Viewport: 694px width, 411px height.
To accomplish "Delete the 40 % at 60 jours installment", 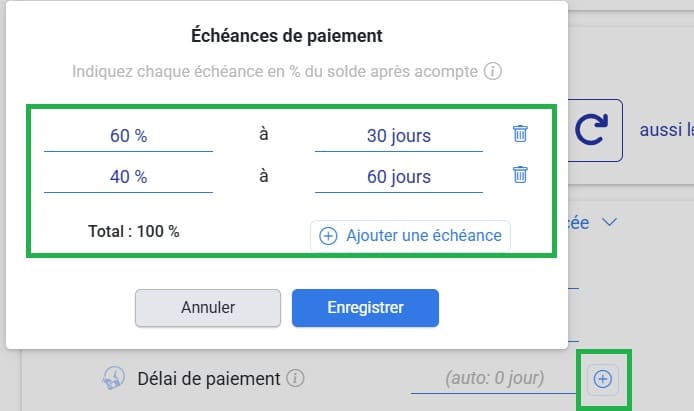I will point(520,175).
